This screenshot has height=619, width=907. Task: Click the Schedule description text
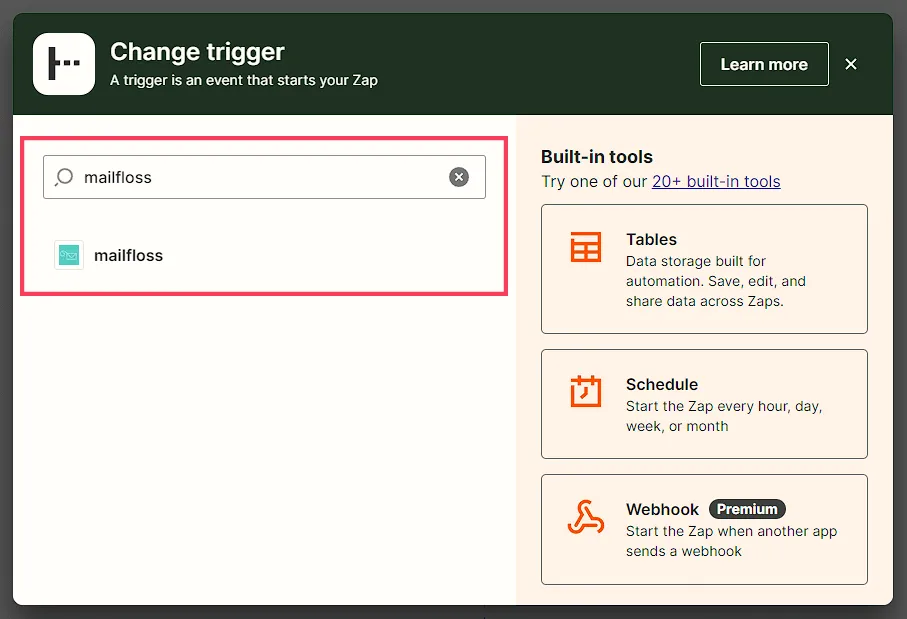(724, 417)
